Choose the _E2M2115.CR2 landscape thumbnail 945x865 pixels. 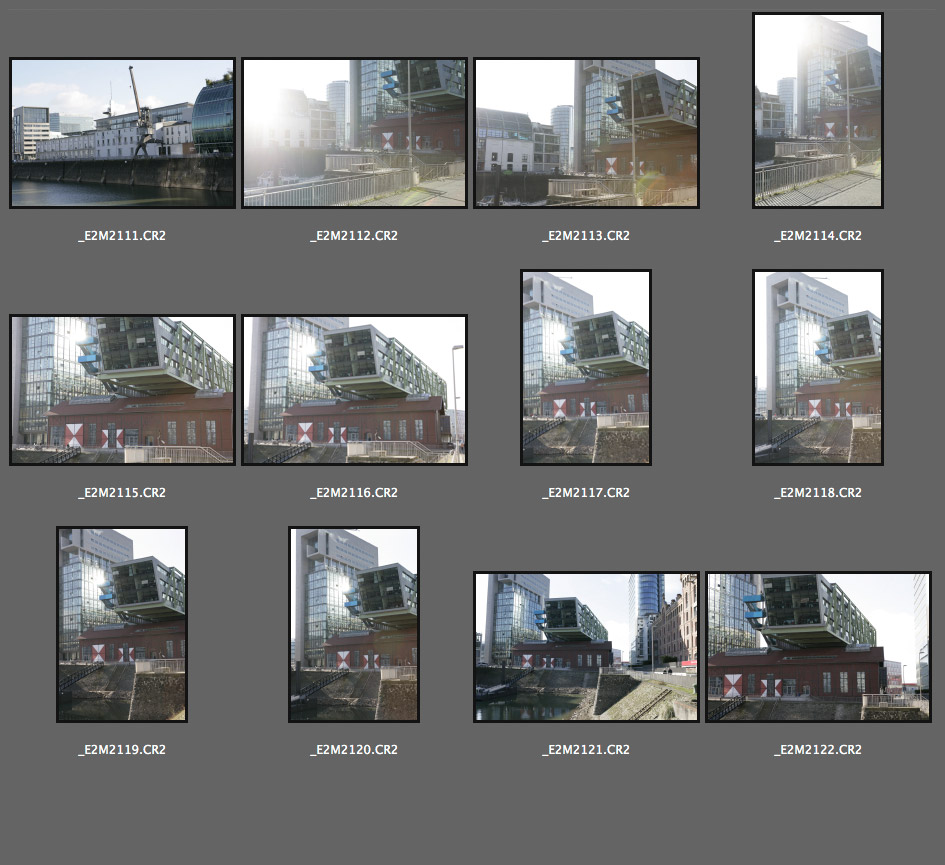click(x=122, y=390)
